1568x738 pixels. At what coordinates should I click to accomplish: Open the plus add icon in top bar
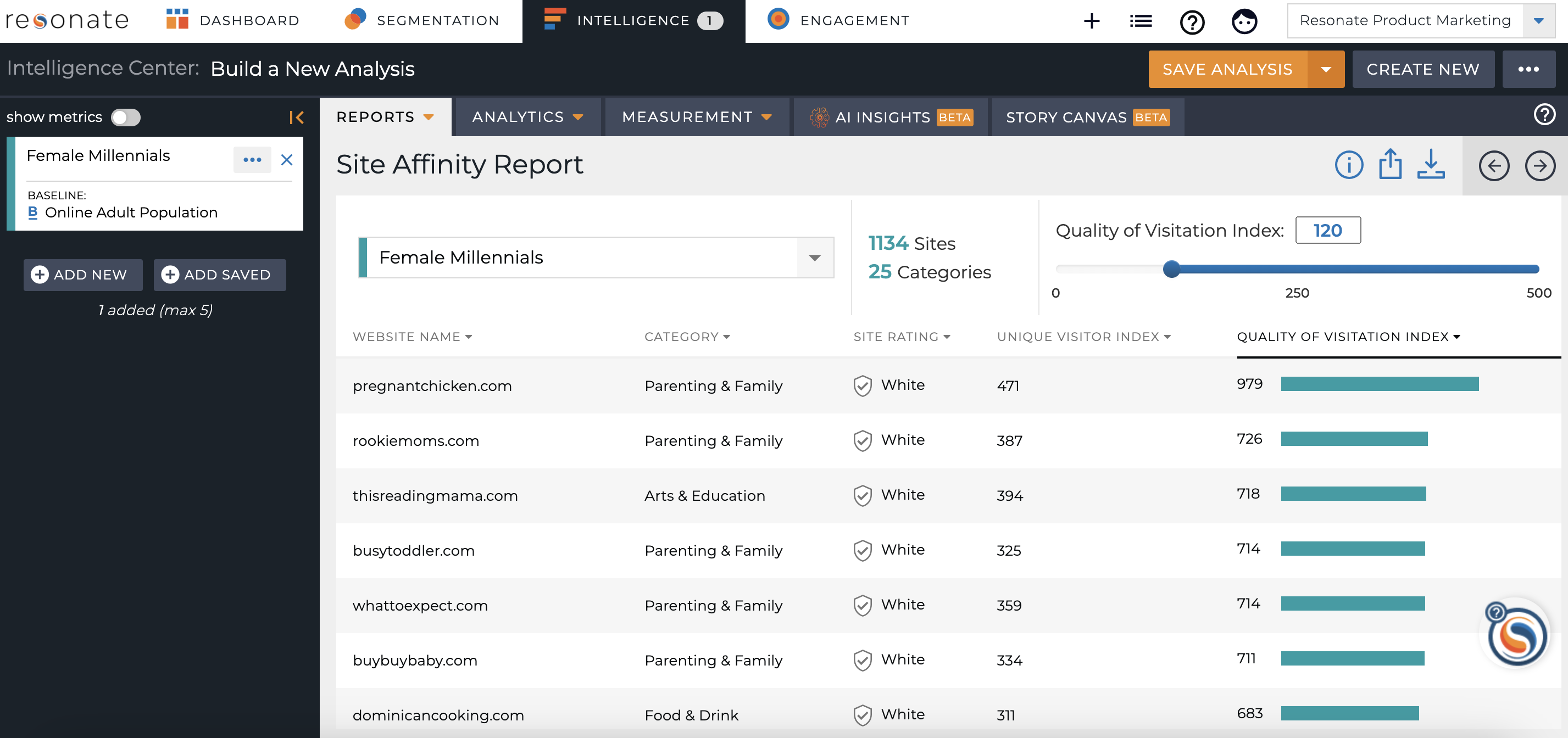1091,21
